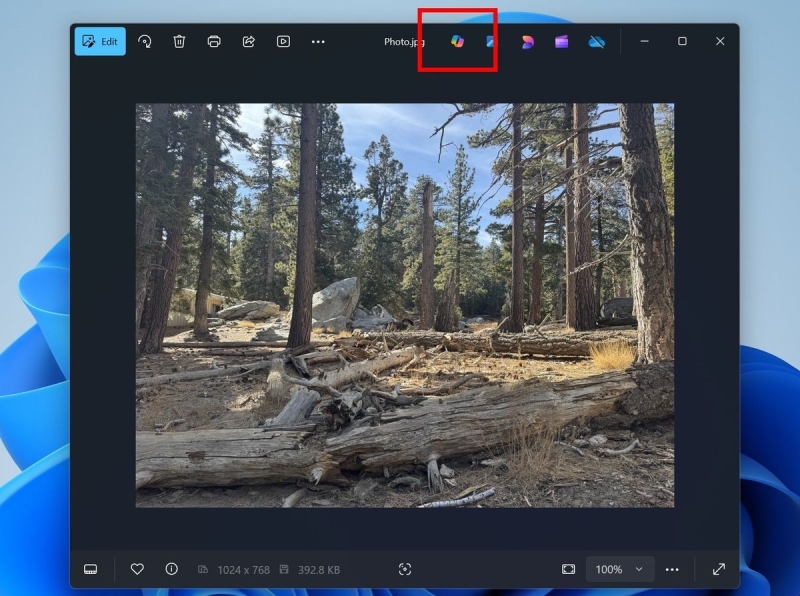Open the image in Microsoft Designer
The image size is (800, 596).
(x=527, y=41)
